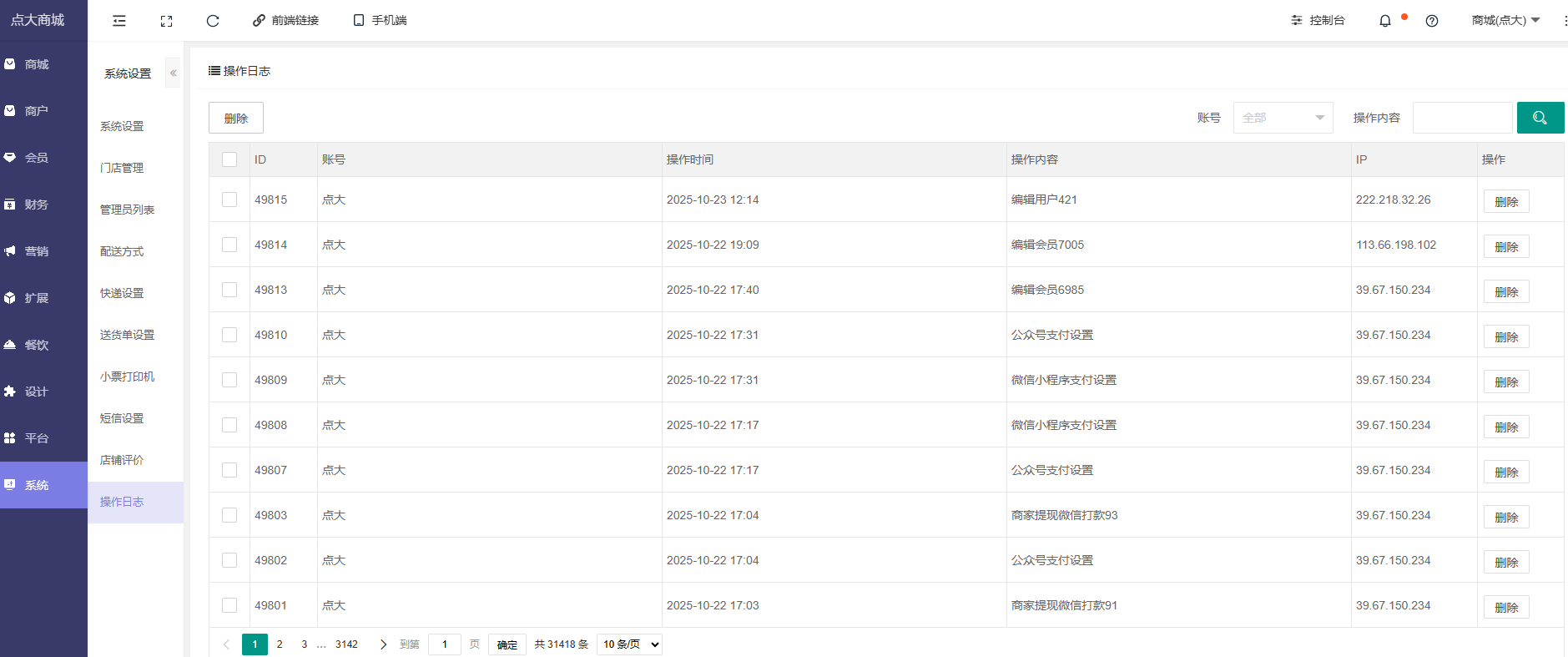Open 店铺评价 menu item

pos(122,460)
